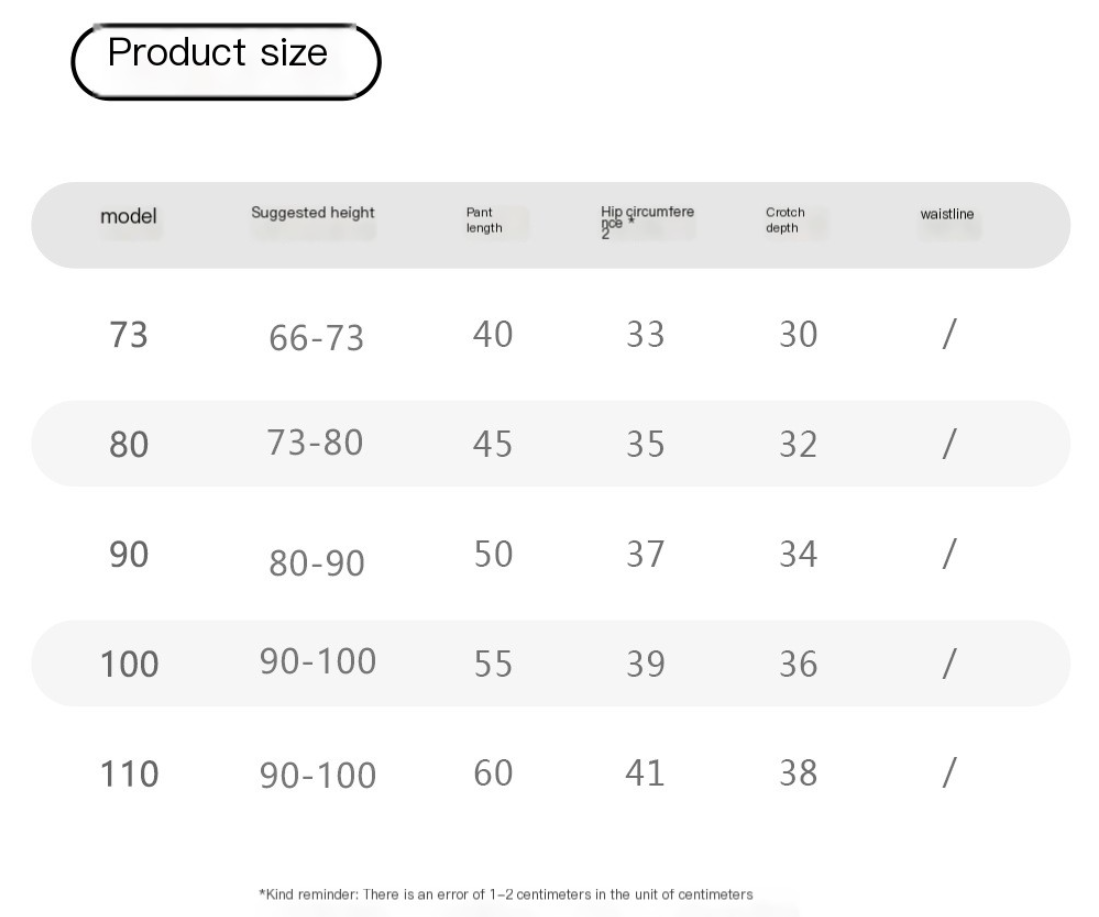Select crotch depth value 34
Screen dimensions: 1099x917
tap(798, 555)
